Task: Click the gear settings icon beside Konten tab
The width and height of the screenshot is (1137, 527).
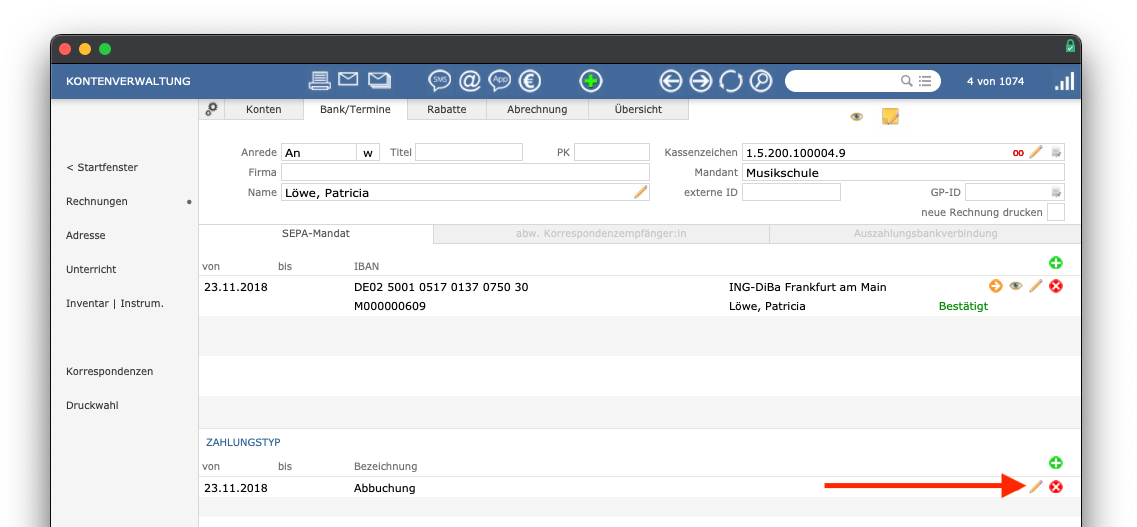Action: [x=211, y=109]
